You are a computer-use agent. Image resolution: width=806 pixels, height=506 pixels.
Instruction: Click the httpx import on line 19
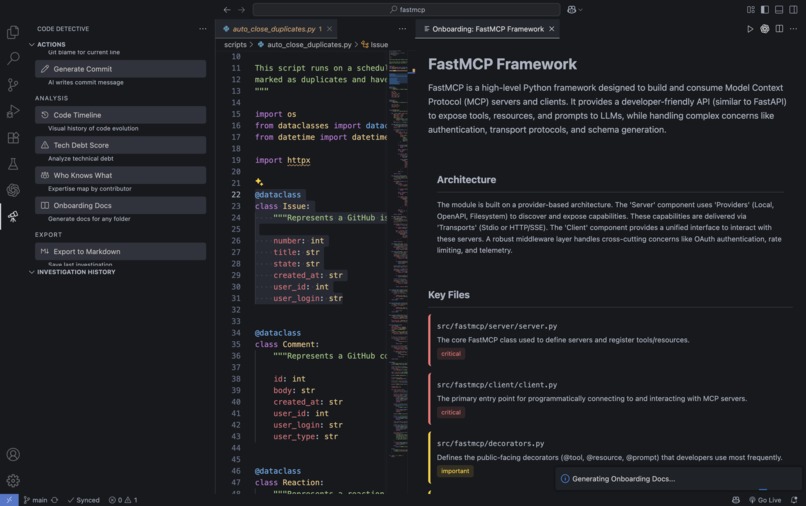tap(299, 160)
